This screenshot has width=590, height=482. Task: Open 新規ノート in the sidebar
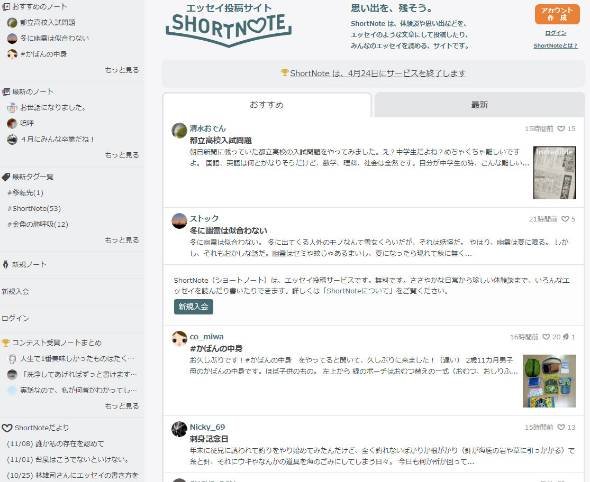(29, 265)
